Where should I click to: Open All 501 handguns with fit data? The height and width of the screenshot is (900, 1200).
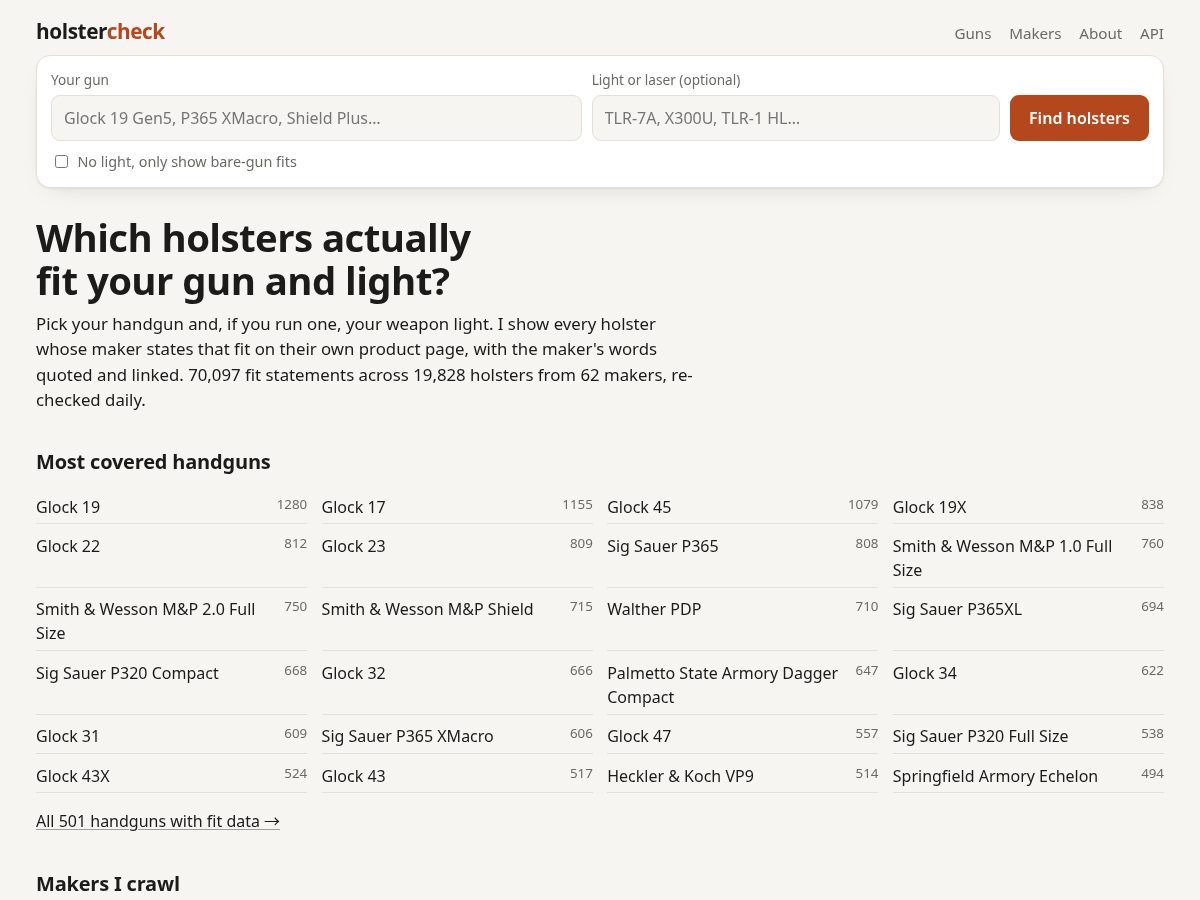pyautogui.click(x=158, y=821)
